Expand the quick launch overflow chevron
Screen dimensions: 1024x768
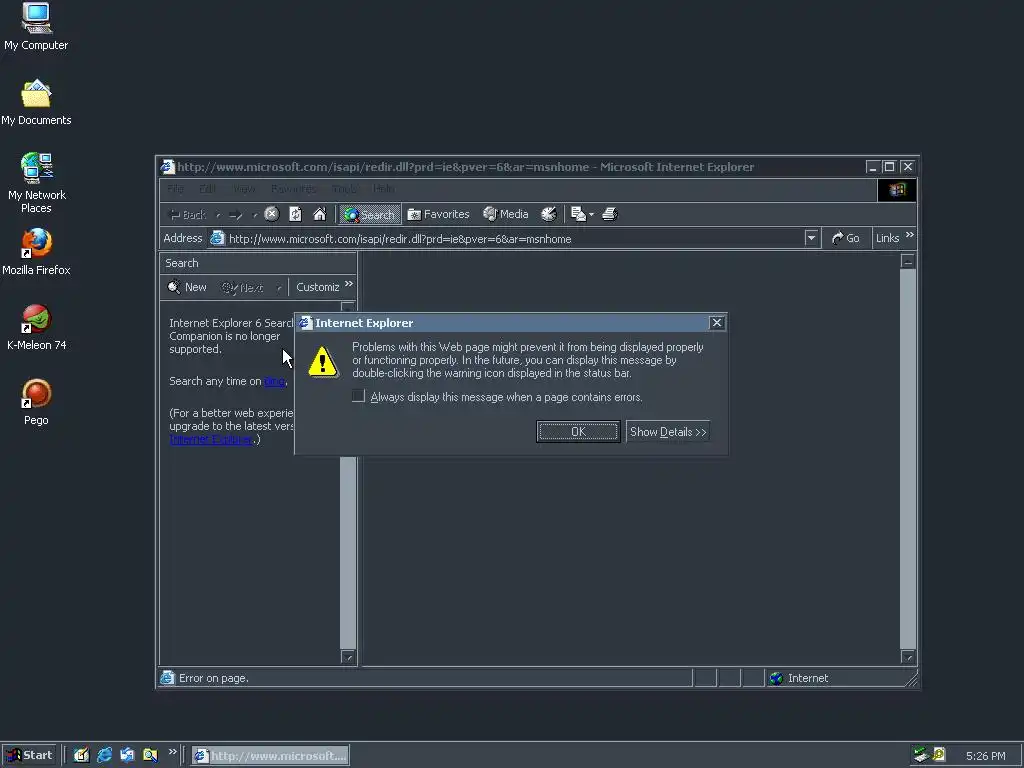[x=172, y=752]
